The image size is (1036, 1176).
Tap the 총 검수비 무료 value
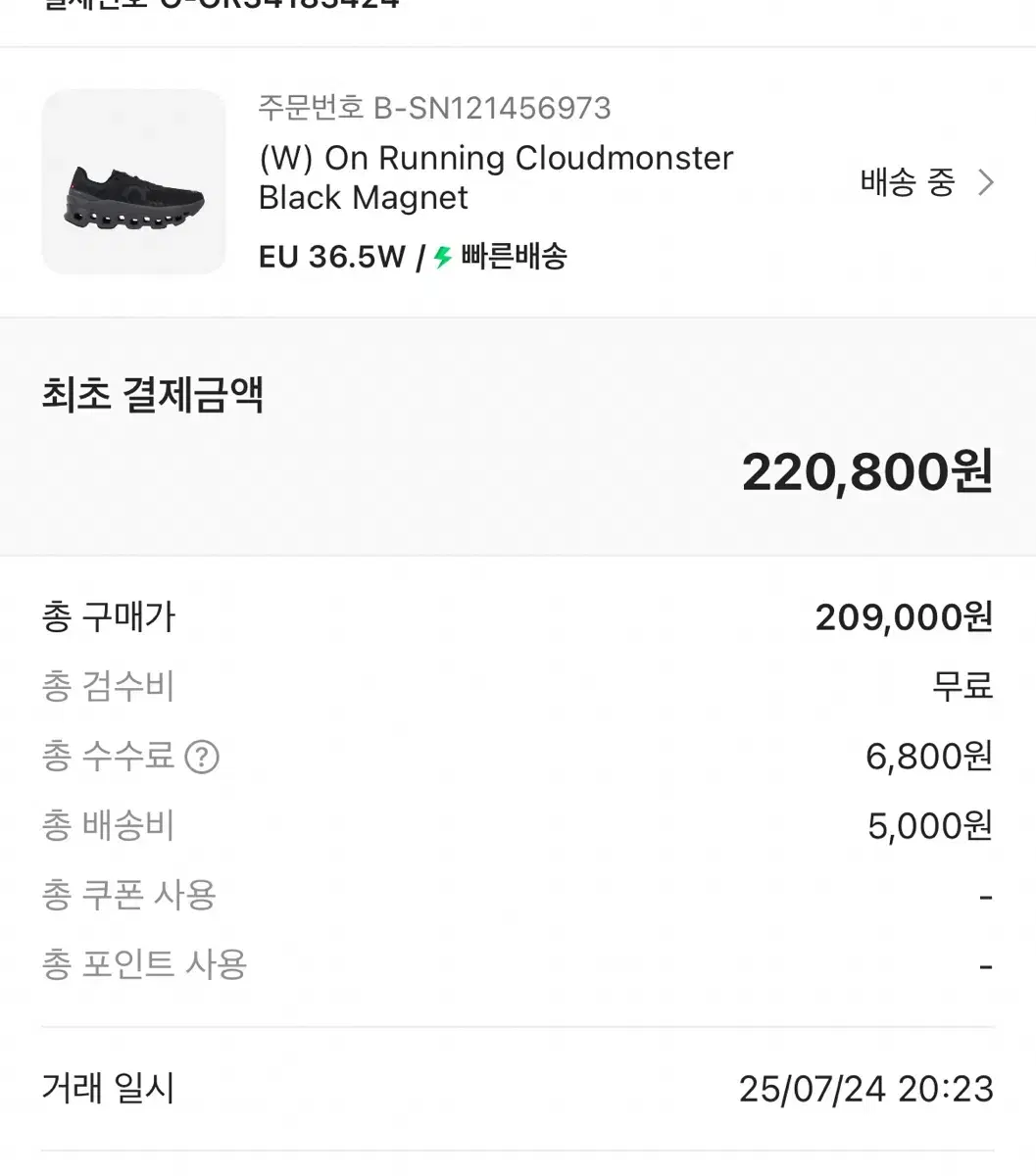(x=962, y=686)
